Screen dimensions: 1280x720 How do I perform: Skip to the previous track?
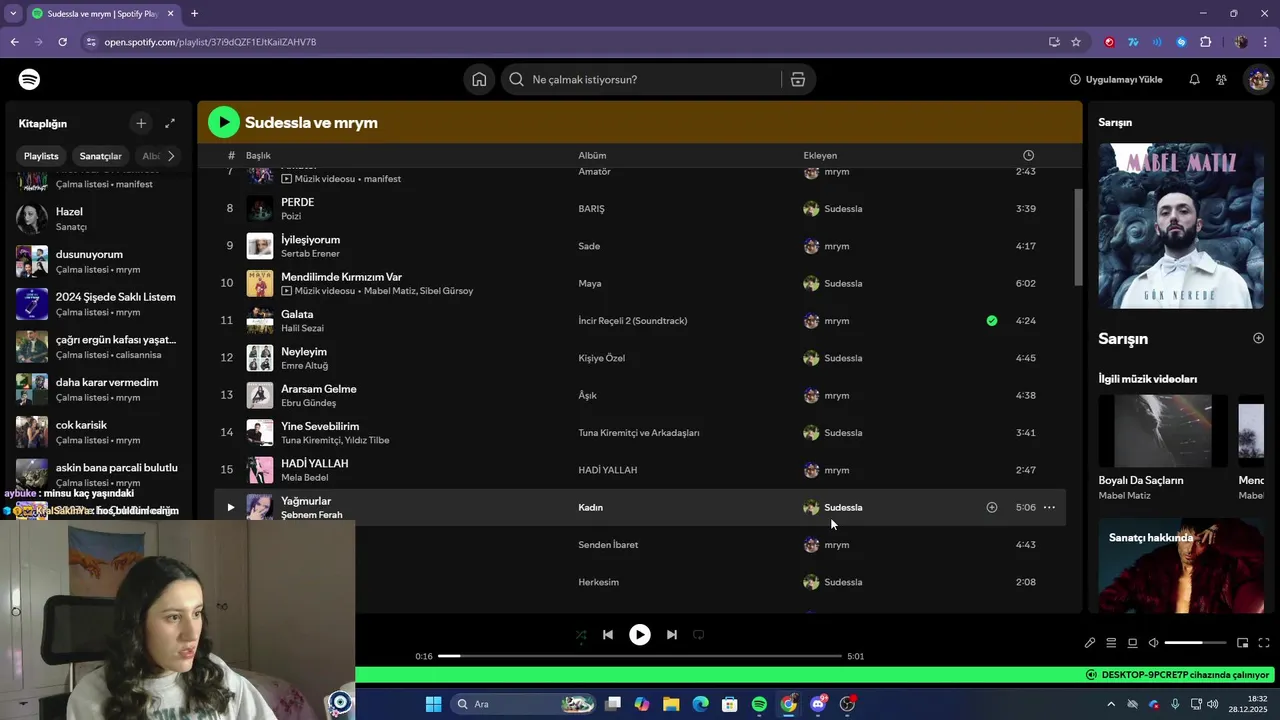[608, 634]
